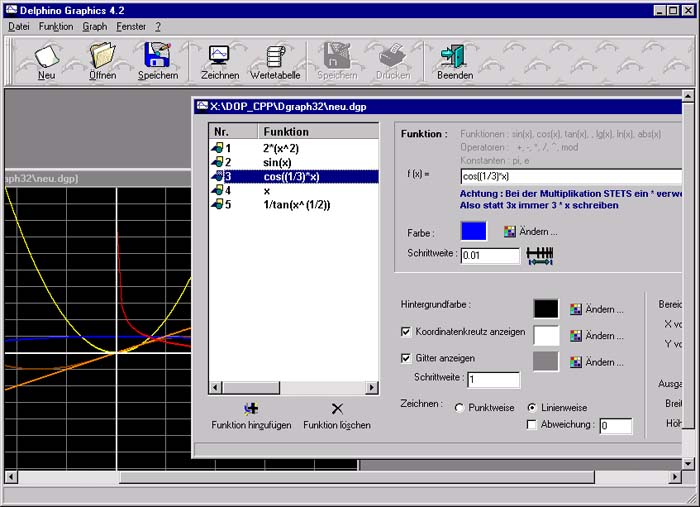Click palette icon beside Koordinatenkreuz Ändern

tap(576, 335)
